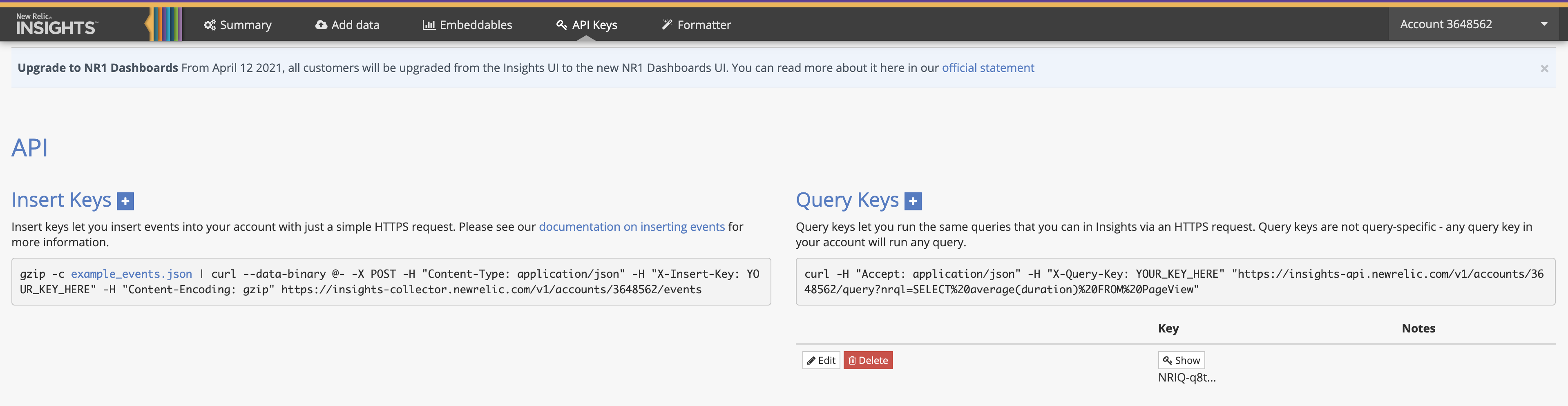Select the API Keys tab
This screenshot has height=406, width=1568.
click(x=586, y=25)
